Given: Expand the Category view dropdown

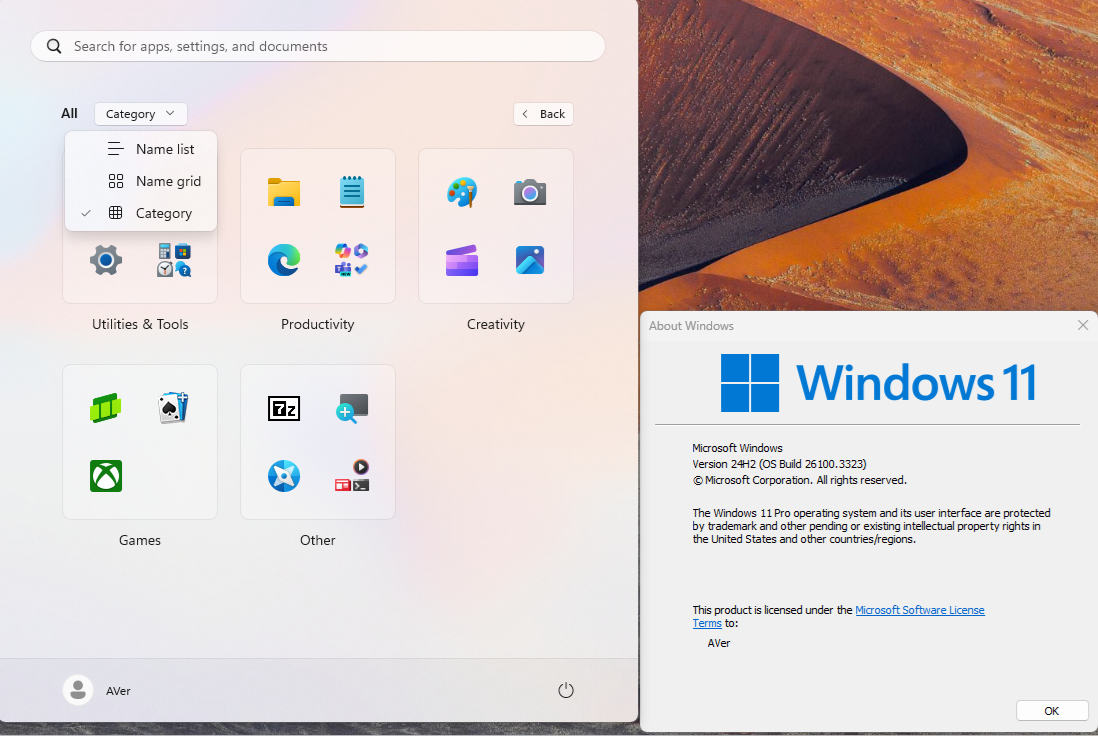Looking at the screenshot, I should coord(141,113).
